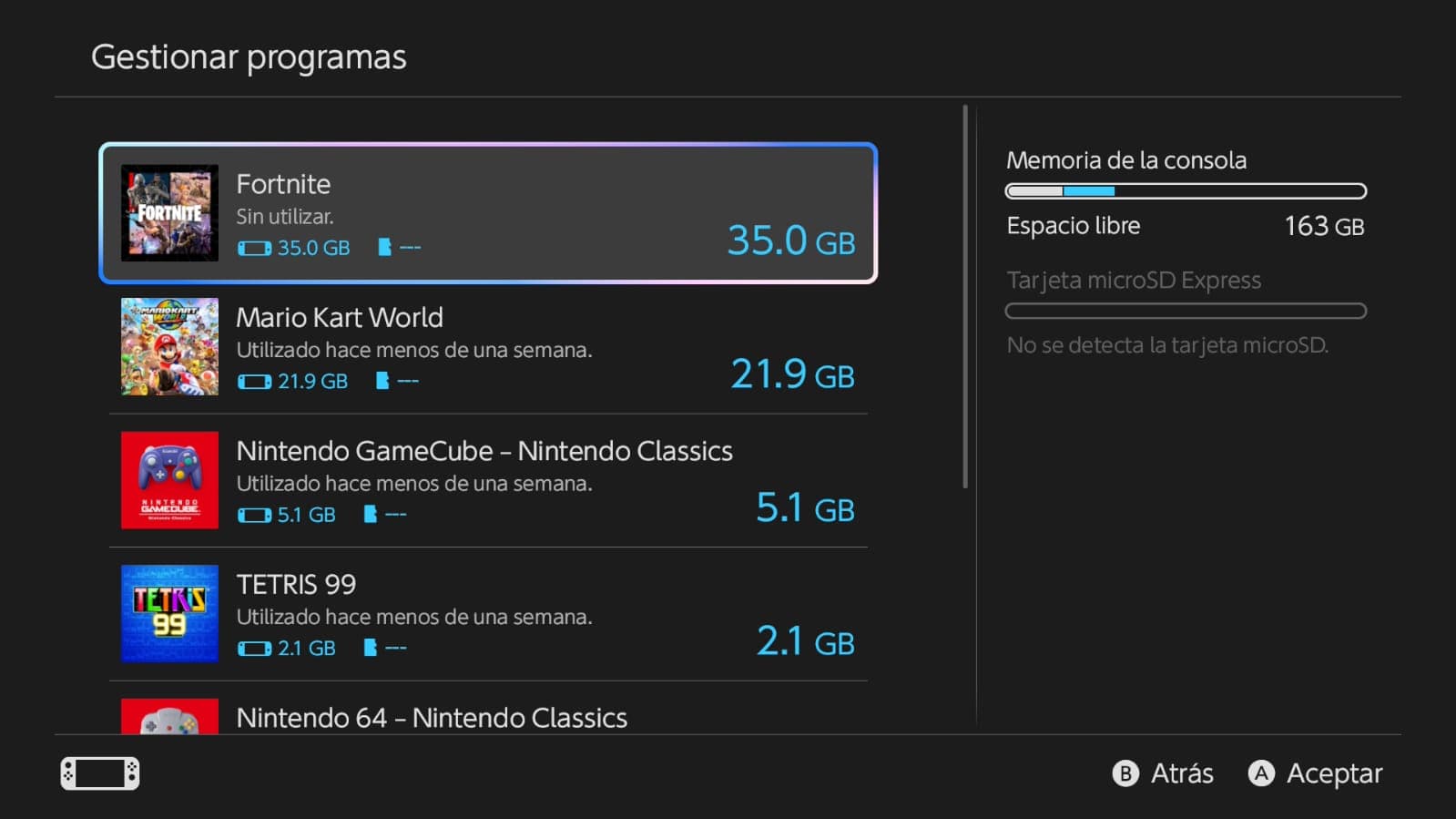
Task: Click the handheld console icon at bottom left
Action: (100, 773)
